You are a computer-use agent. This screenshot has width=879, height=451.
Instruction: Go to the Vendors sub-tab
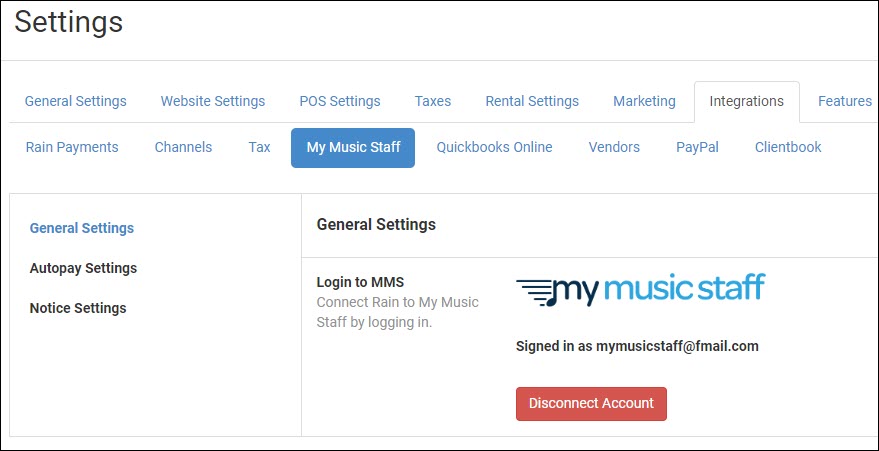click(x=614, y=147)
